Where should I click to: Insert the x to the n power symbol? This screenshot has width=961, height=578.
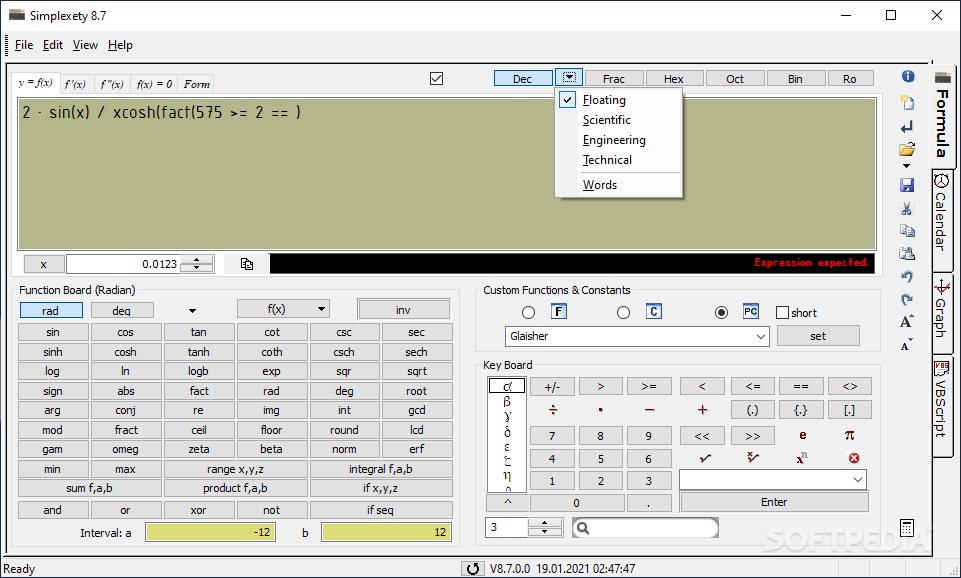[802, 458]
